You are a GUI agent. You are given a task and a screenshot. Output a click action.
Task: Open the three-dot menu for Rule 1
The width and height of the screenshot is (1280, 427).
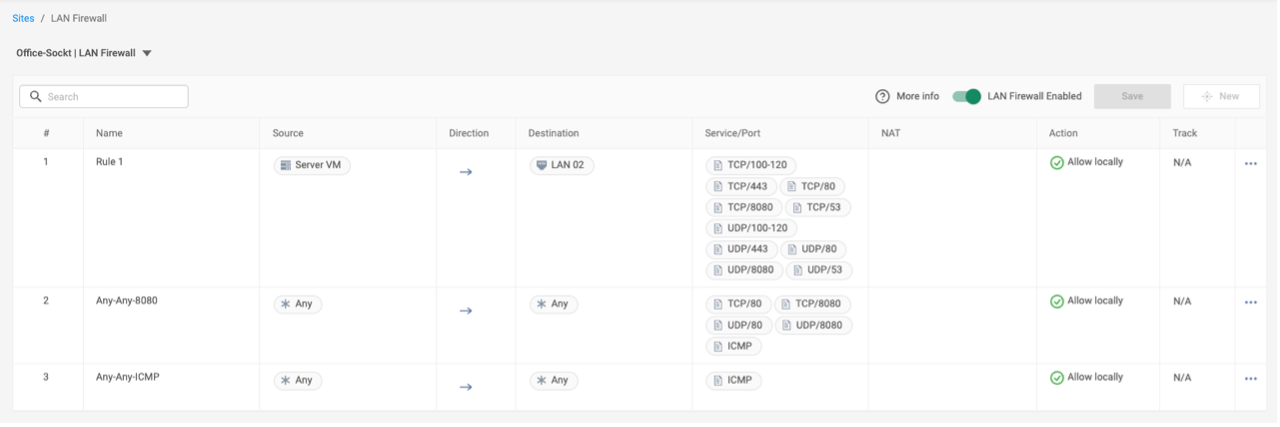pos(1250,164)
